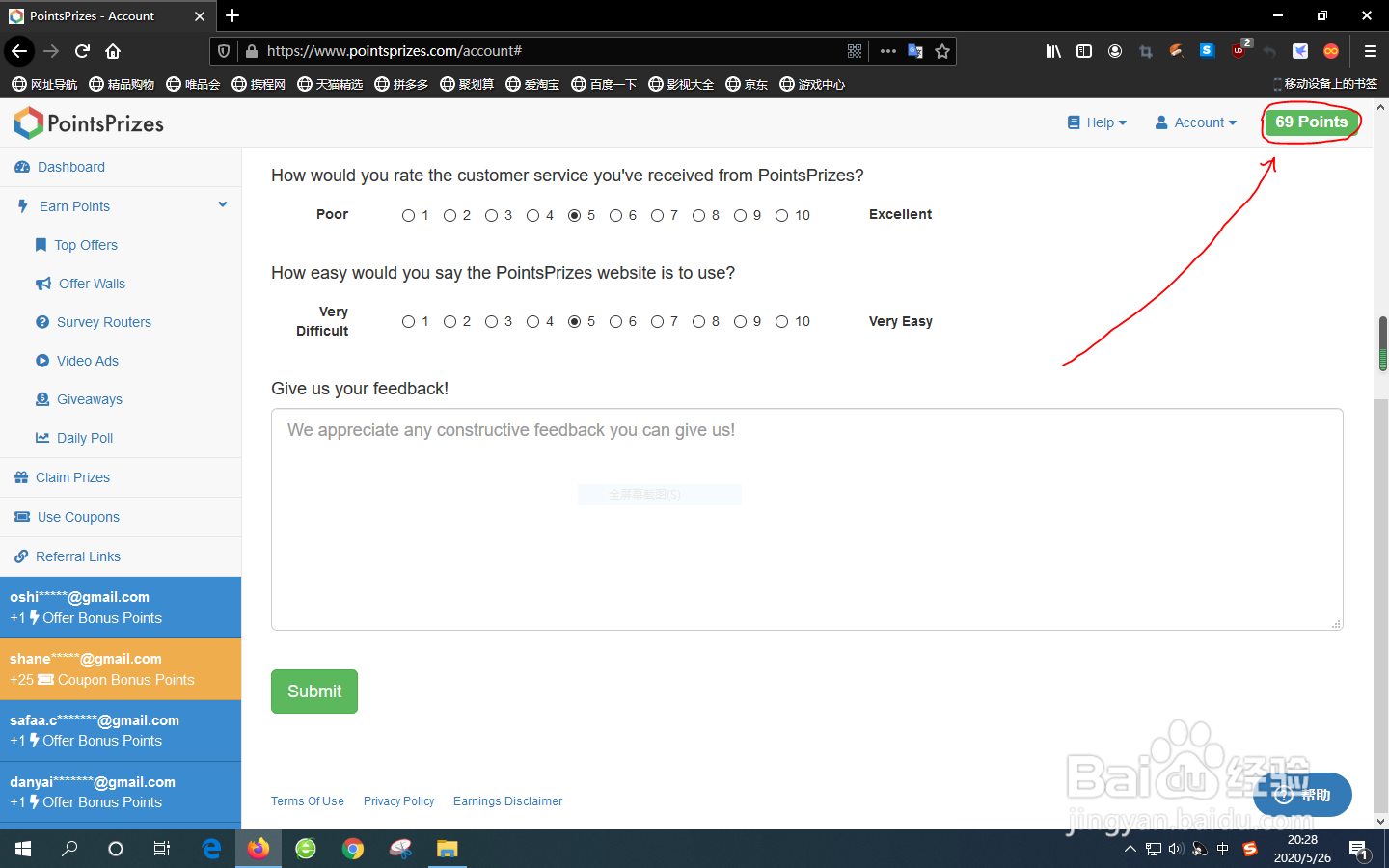Screen dimensions: 1389x868
Task: Go back with browser back arrow
Action: pos(19,51)
